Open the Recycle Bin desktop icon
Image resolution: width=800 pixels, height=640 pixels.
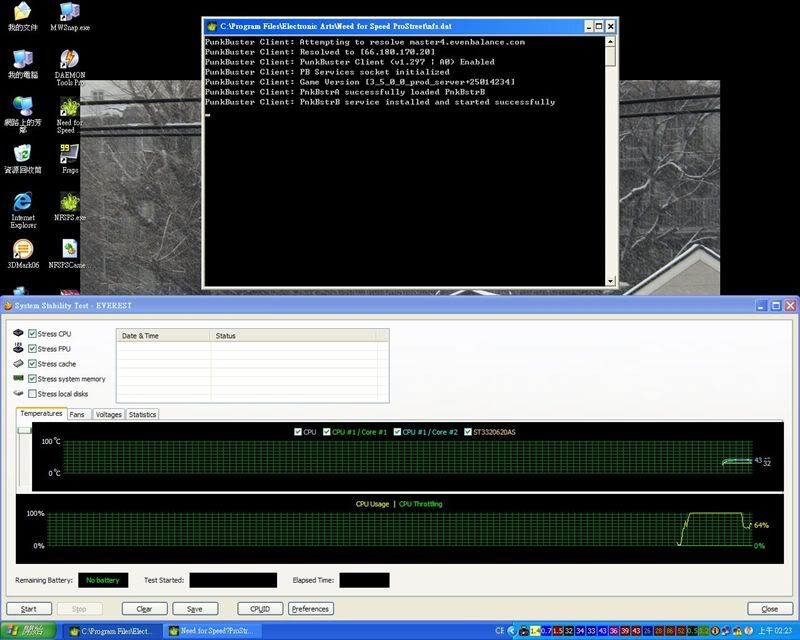pyautogui.click(x=22, y=154)
